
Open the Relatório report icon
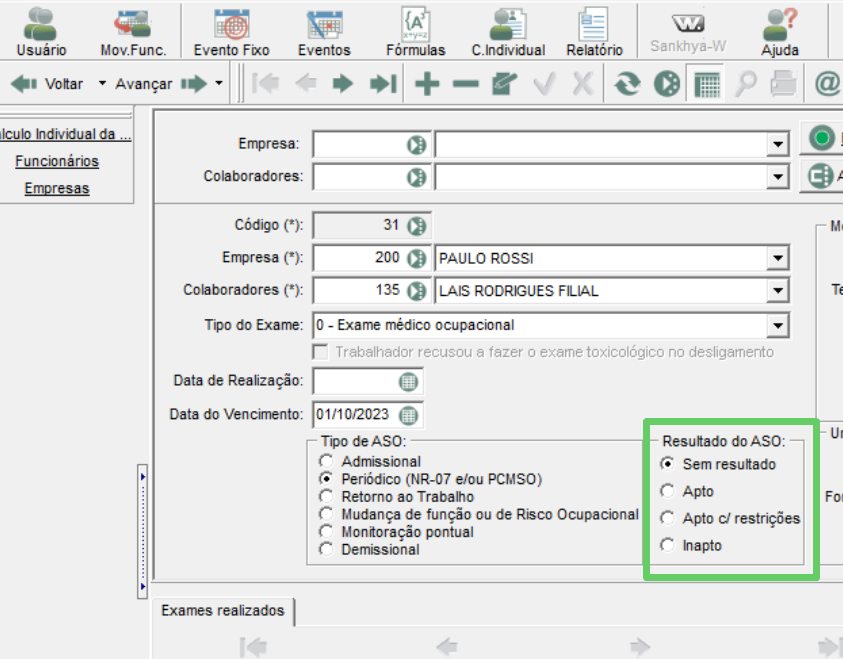(594, 31)
